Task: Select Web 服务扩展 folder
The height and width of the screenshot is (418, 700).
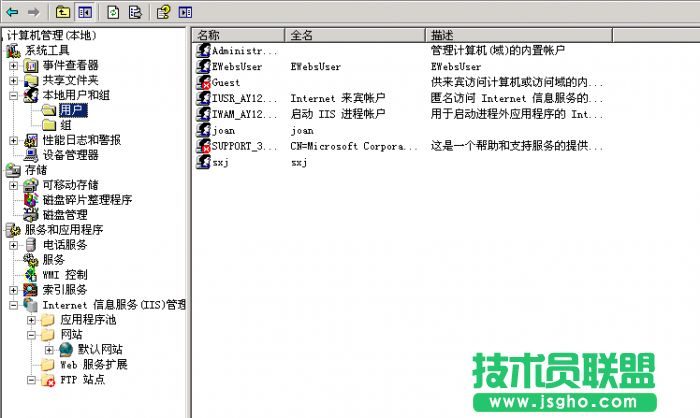Action: [x=94, y=364]
